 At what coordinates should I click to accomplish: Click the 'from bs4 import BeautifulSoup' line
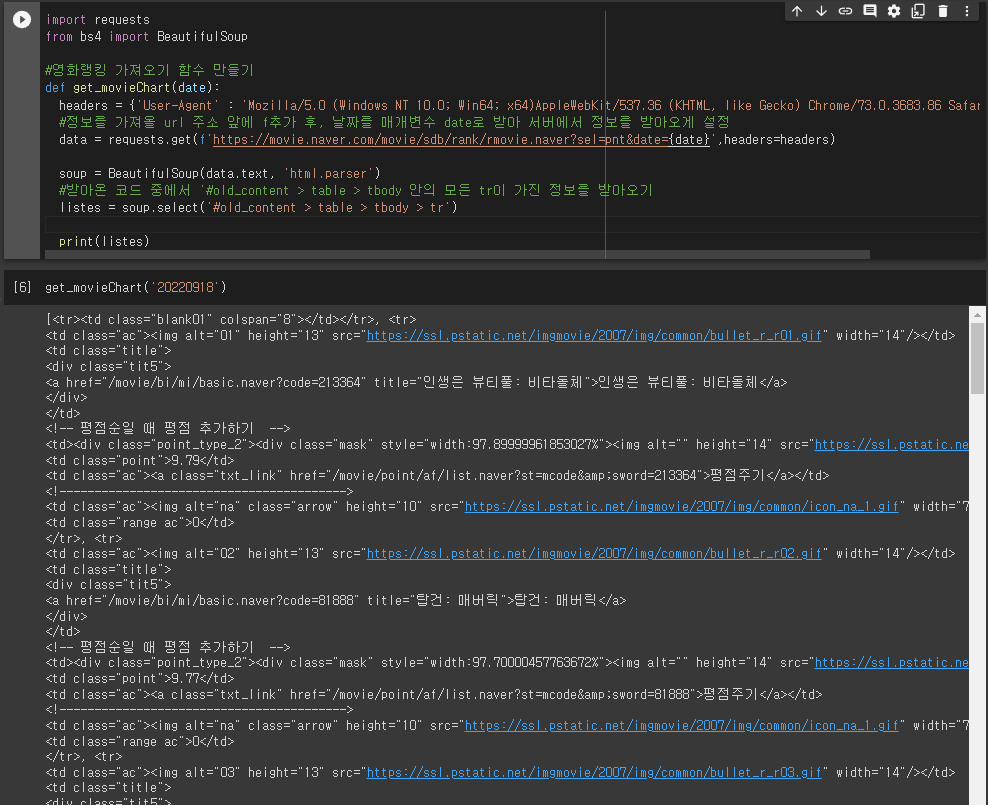tap(146, 37)
